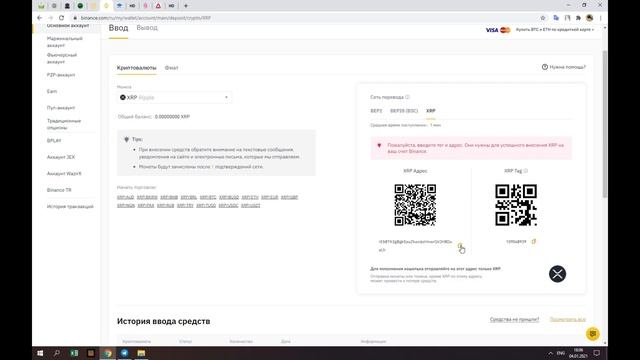
Task: Click the info icon next to Сеть перевода
Action: (x=407, y=97)
